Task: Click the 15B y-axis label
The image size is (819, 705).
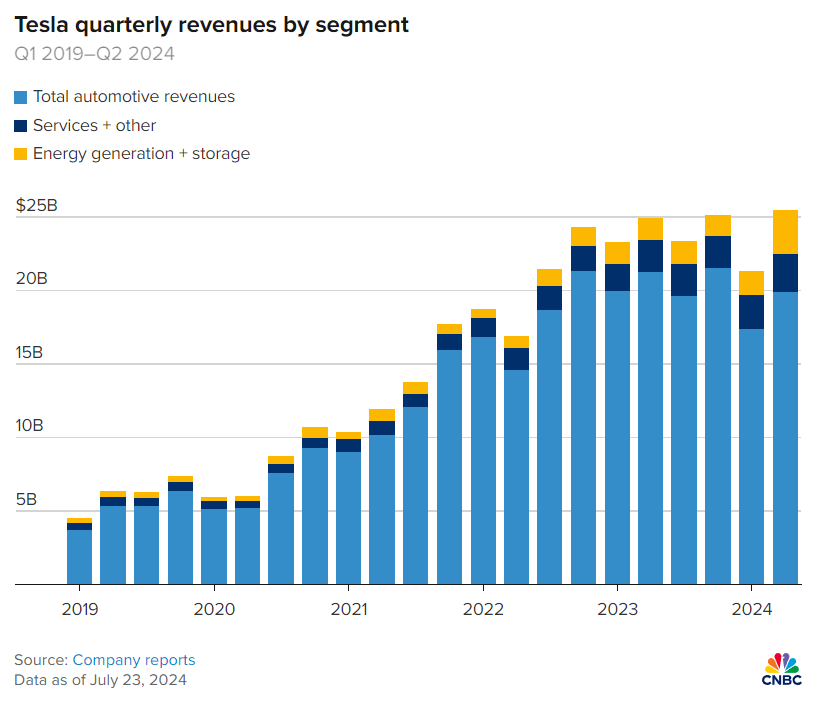Action: coord(29,352)
